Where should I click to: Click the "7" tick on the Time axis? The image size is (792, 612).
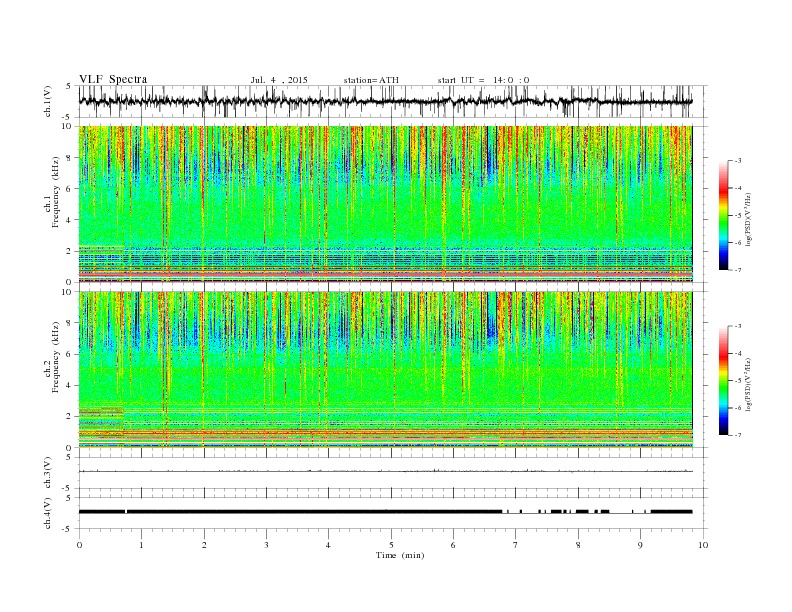pyautogui.click(x=515, y=545)
